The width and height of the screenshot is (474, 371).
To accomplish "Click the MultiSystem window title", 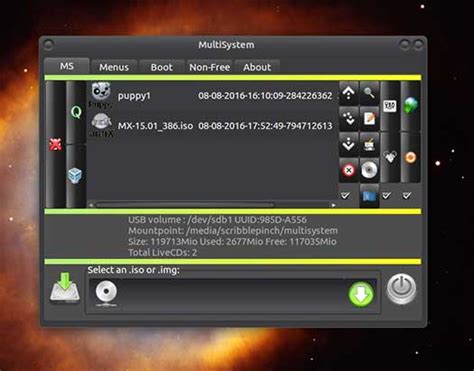I will click(x=226, y=45).
